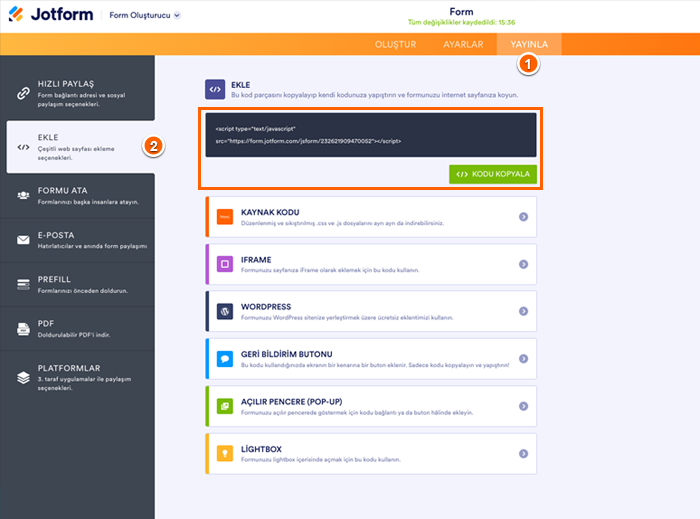
Task: Click inside the embed script code box
Action: (371, 135)
